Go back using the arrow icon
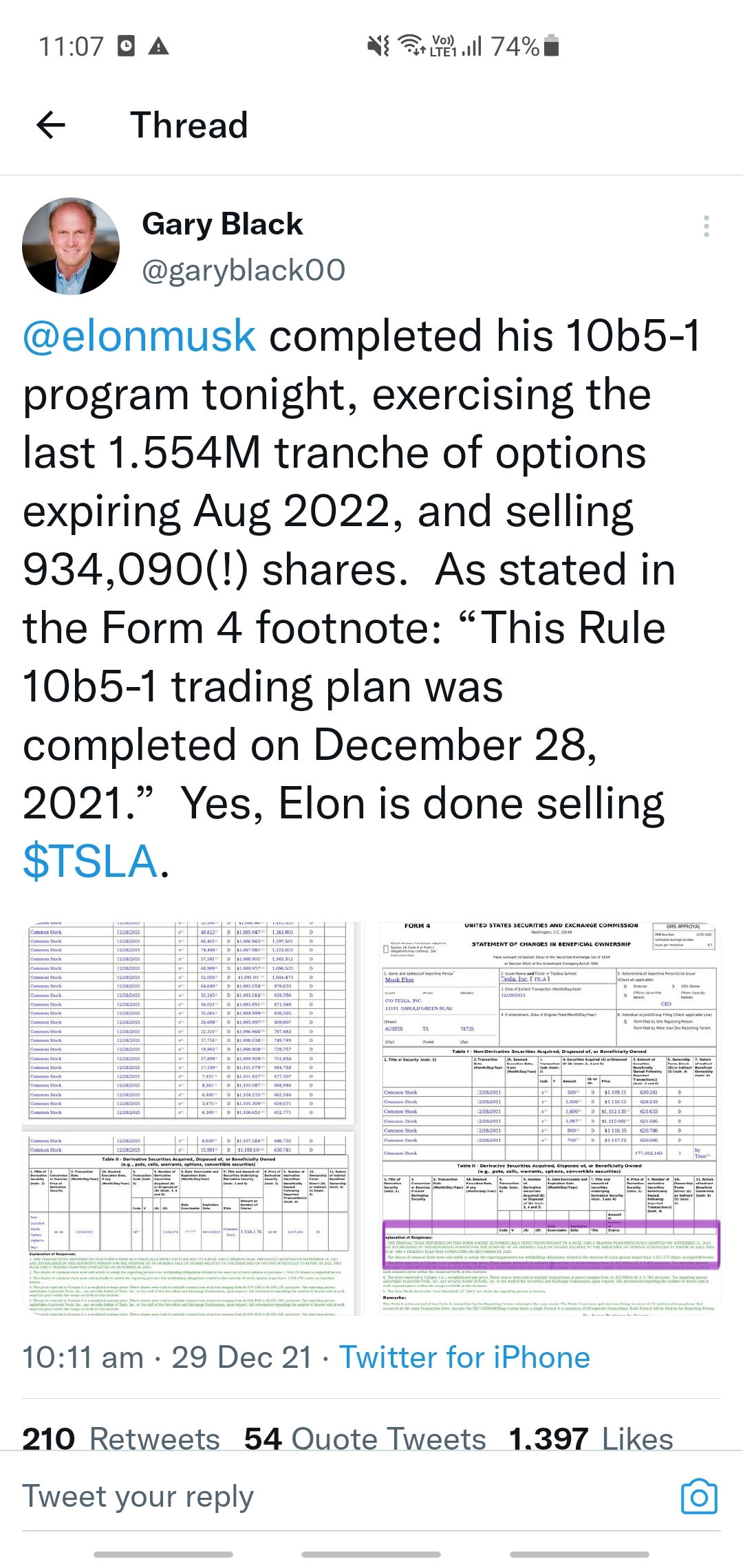 [51, 125]
